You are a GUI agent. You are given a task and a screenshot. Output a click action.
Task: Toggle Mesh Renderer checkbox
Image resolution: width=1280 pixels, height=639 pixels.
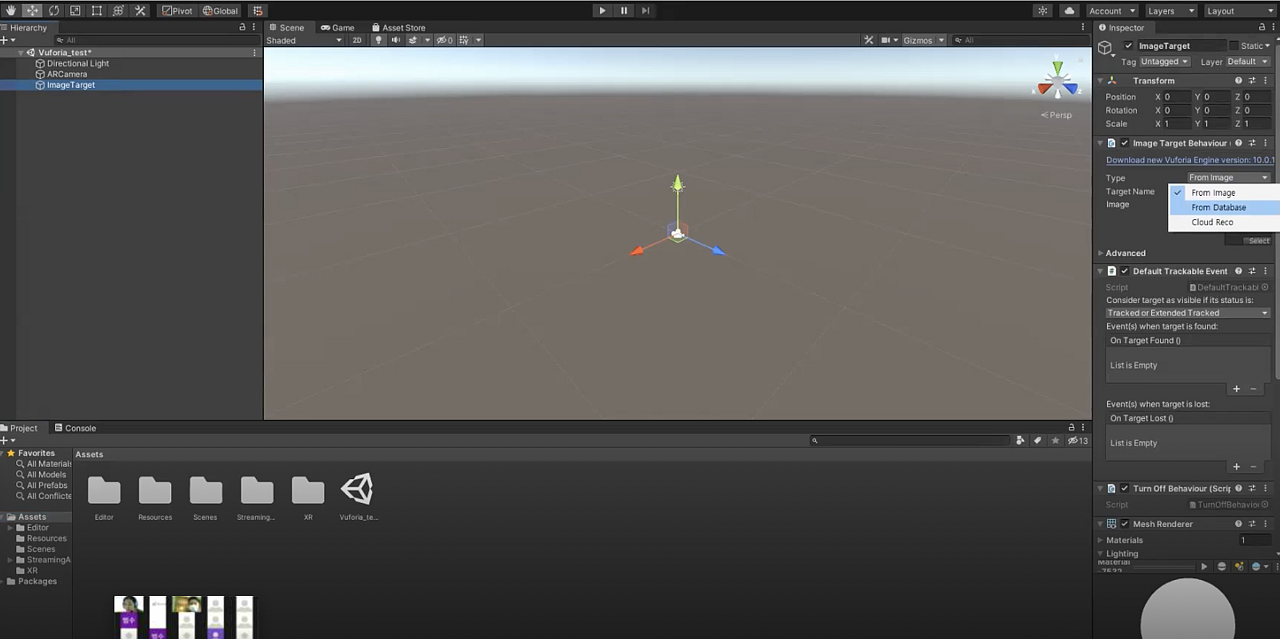pos(1124,524)
